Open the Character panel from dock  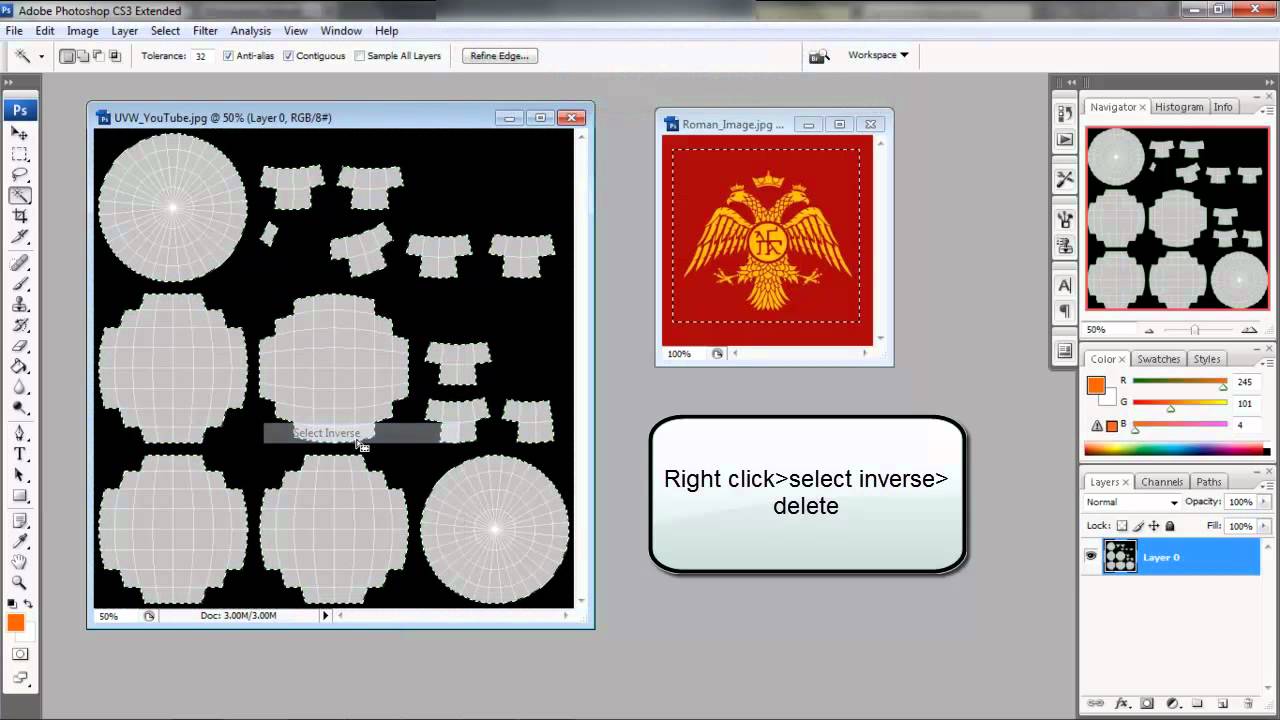[x=1065, y=286]
